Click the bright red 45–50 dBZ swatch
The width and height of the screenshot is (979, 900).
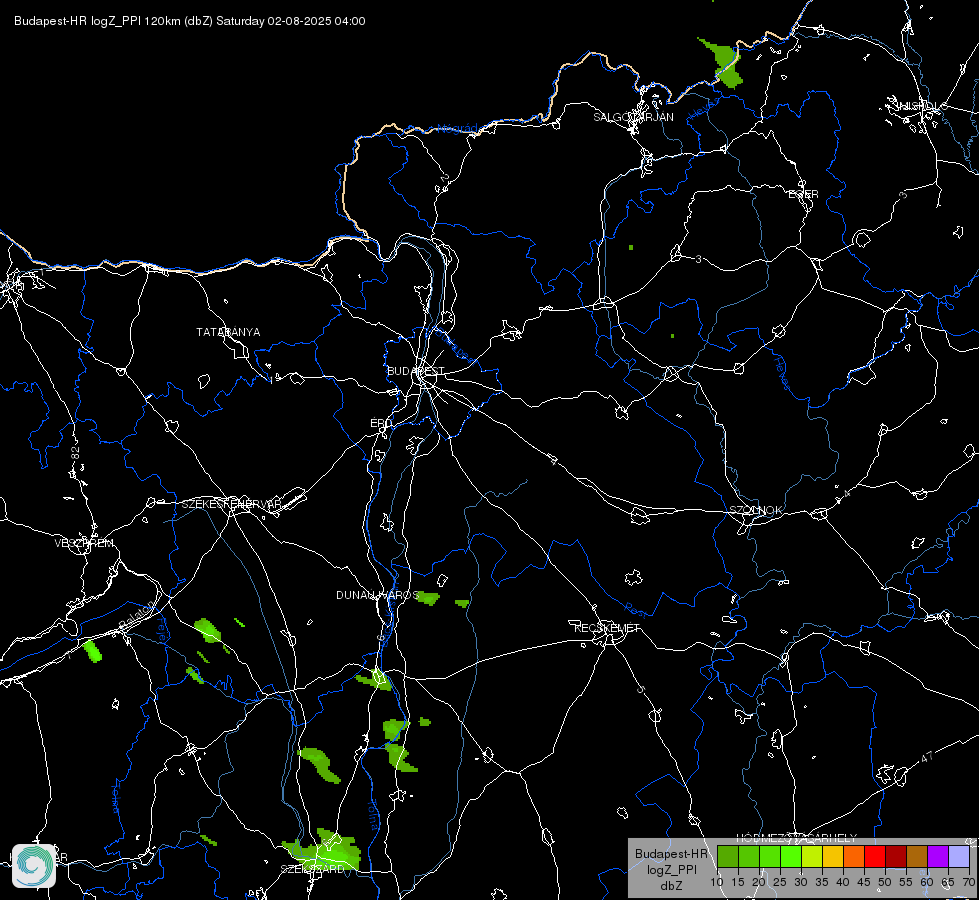[875, 856]
